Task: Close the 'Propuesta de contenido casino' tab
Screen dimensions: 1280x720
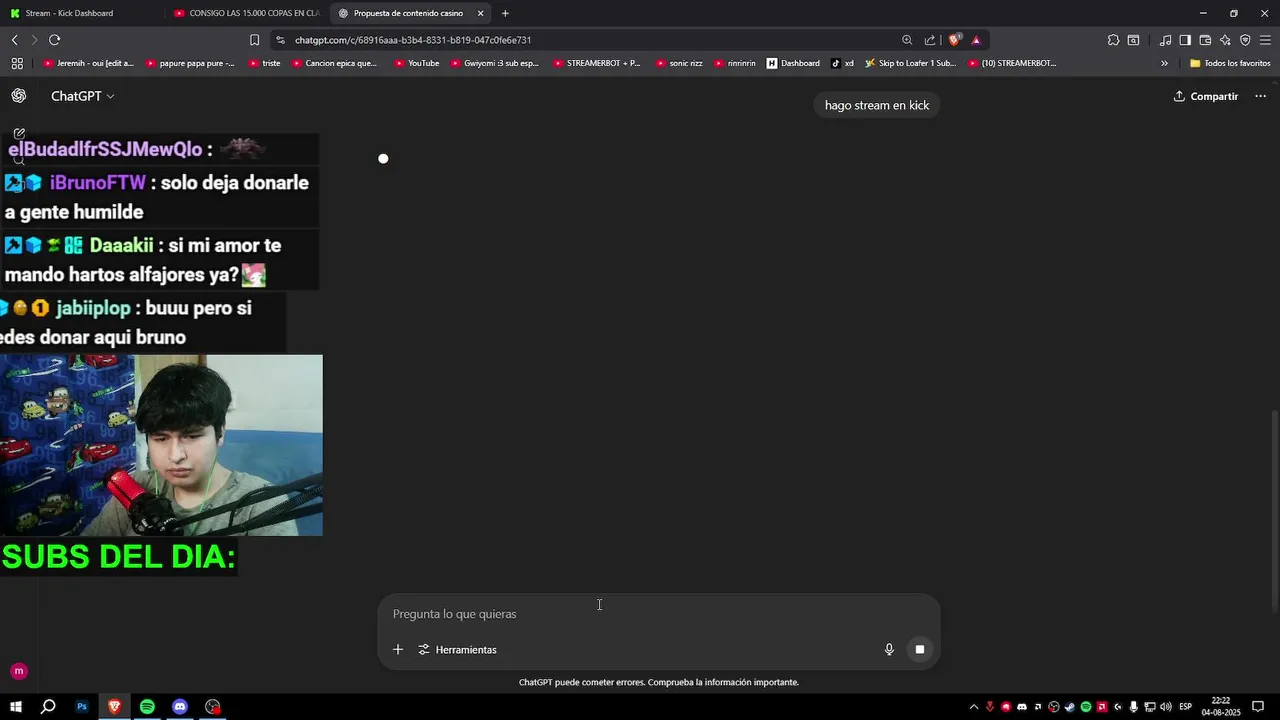Action: (x=481, y=13)
